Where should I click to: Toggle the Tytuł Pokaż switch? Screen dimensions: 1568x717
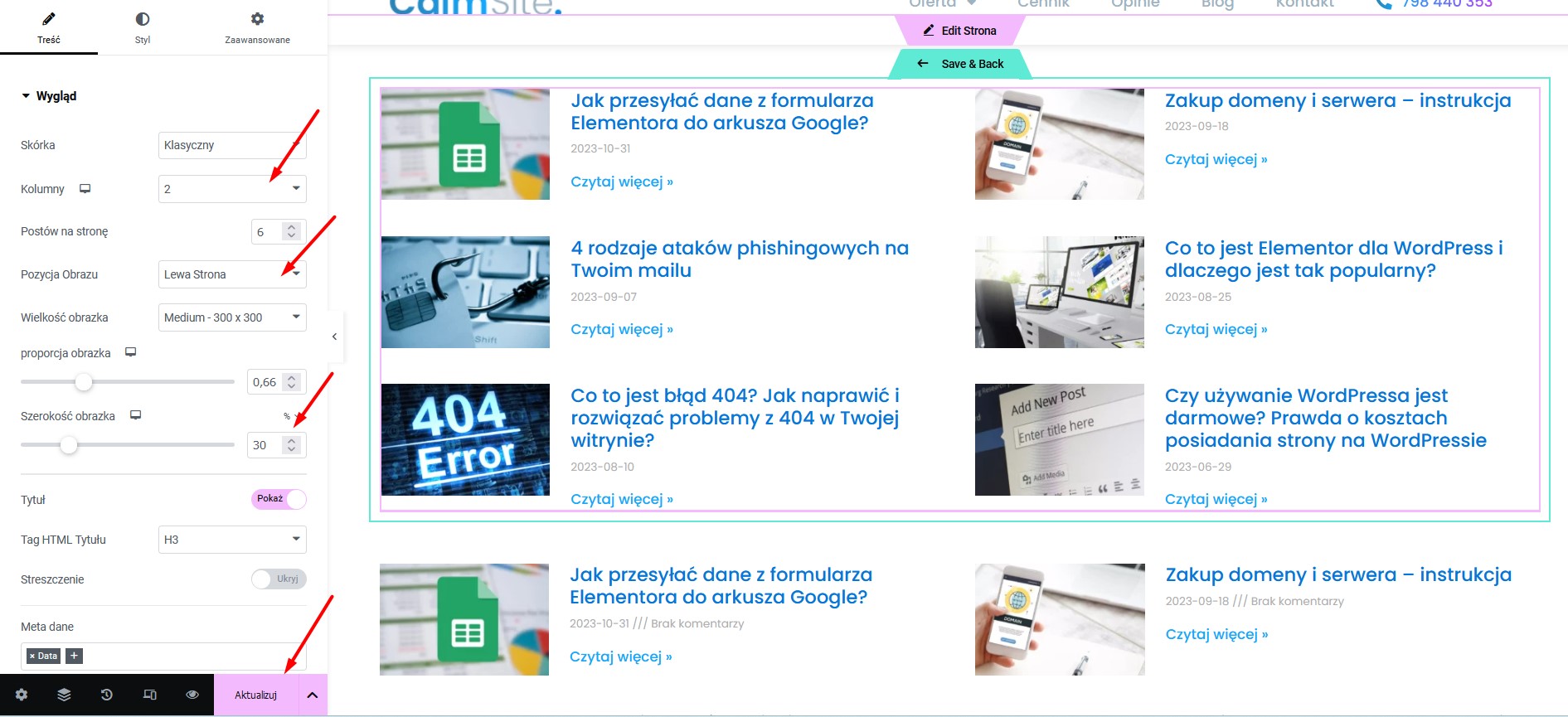coord(279,499)
